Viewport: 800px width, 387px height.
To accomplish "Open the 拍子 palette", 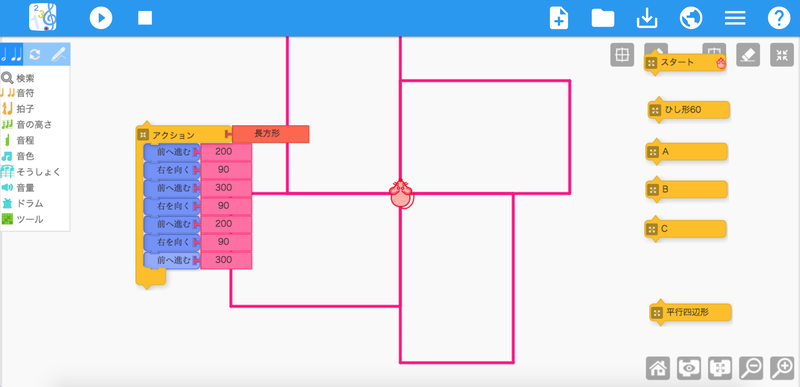I will point(18,109).
